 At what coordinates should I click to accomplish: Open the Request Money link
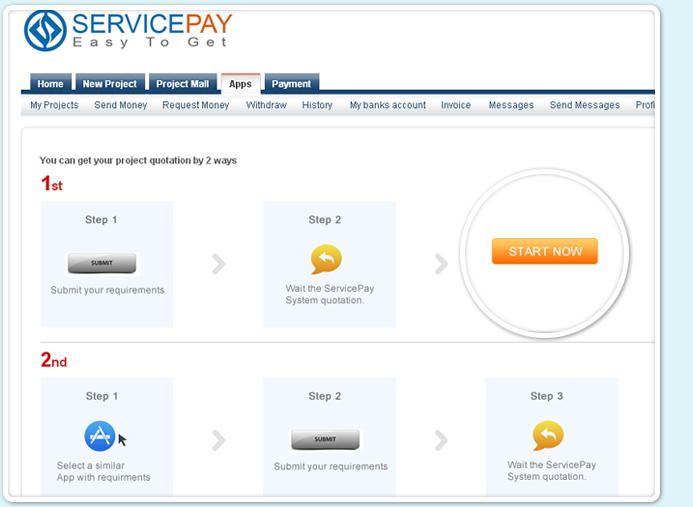196,105
